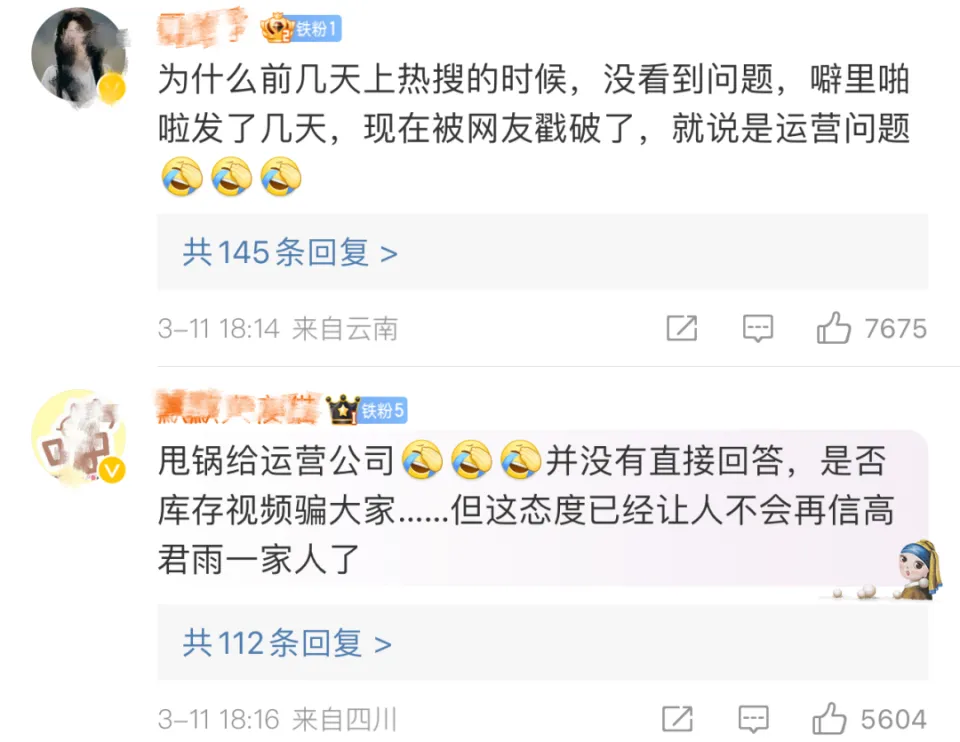The height and width of the screenshot is (742, 960).
Task: Open the first commenter's avatar
Action: click(x=78, y=56)
